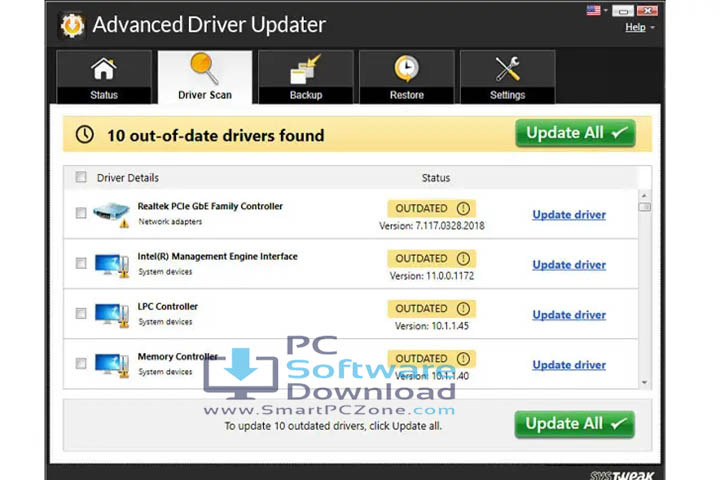Click the driver list scrollbar up arrow
The height and width of the screenshot is (480, 720).
644,195
